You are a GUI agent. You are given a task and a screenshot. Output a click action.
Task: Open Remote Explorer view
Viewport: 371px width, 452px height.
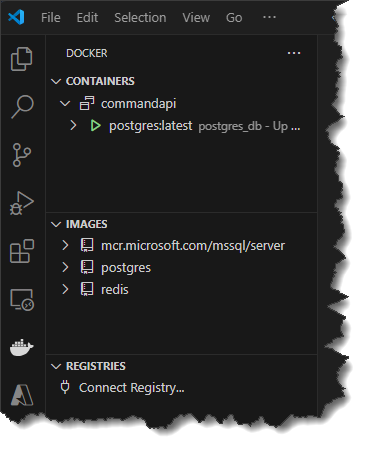(x=22, y=299)
